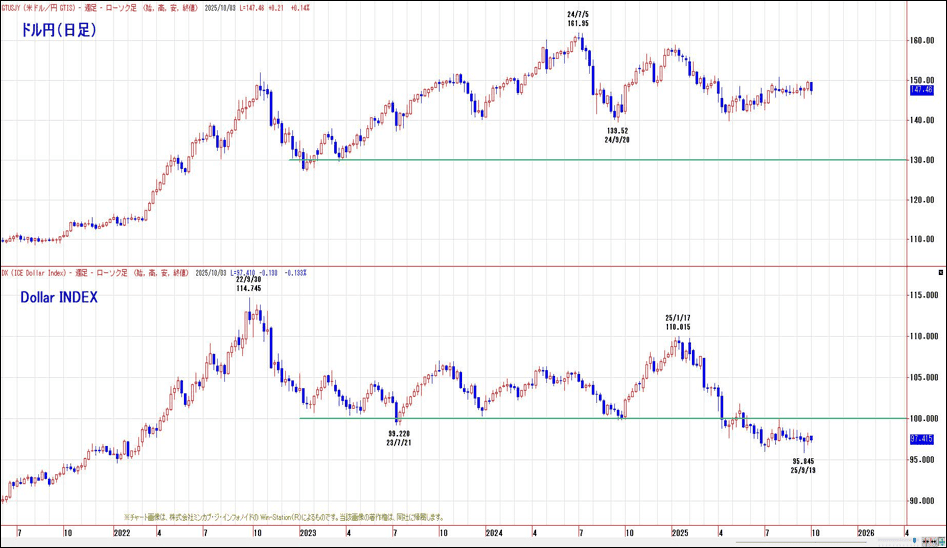Click the 99.220 low annotation dated 23/7/21
The image size is (947, 548).
[398, 437]
